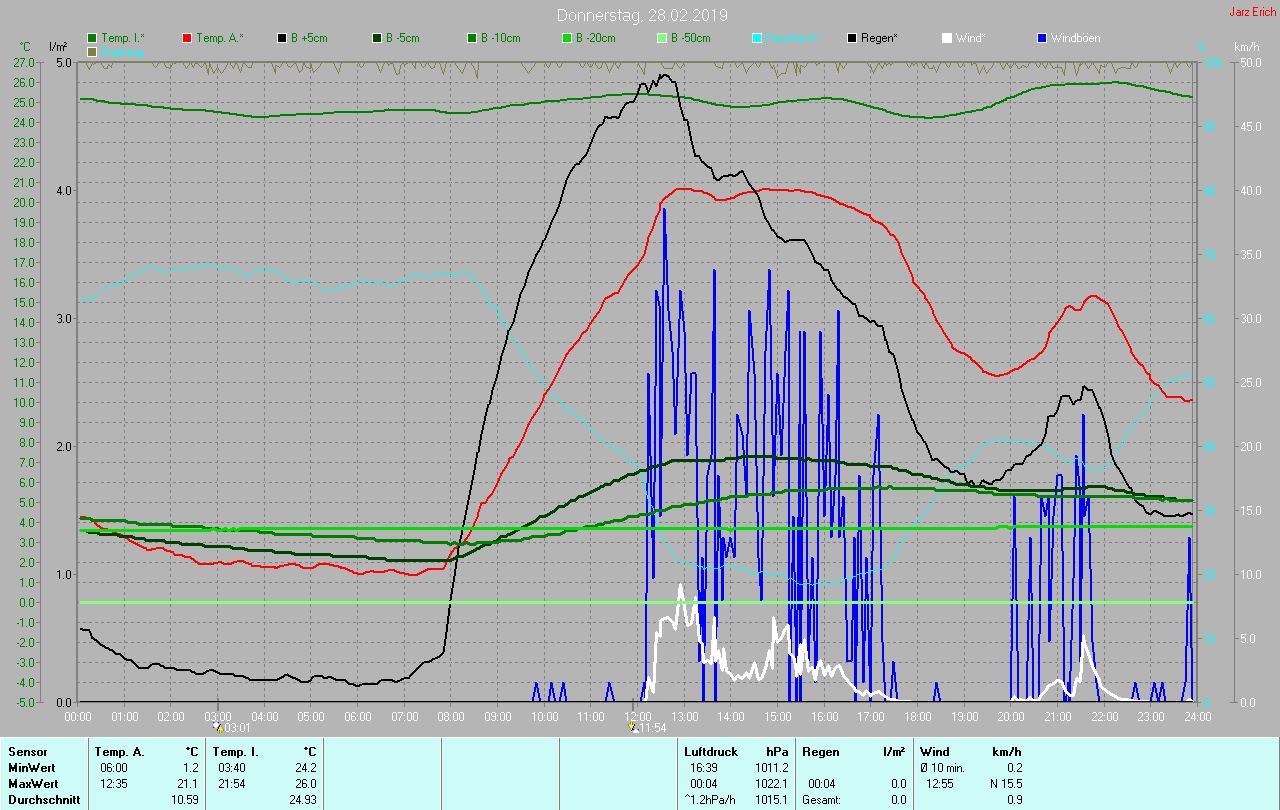This screenshot has width=1280, height=810.
Task: Click the white Wind legend square
Action: pos(947,38)
